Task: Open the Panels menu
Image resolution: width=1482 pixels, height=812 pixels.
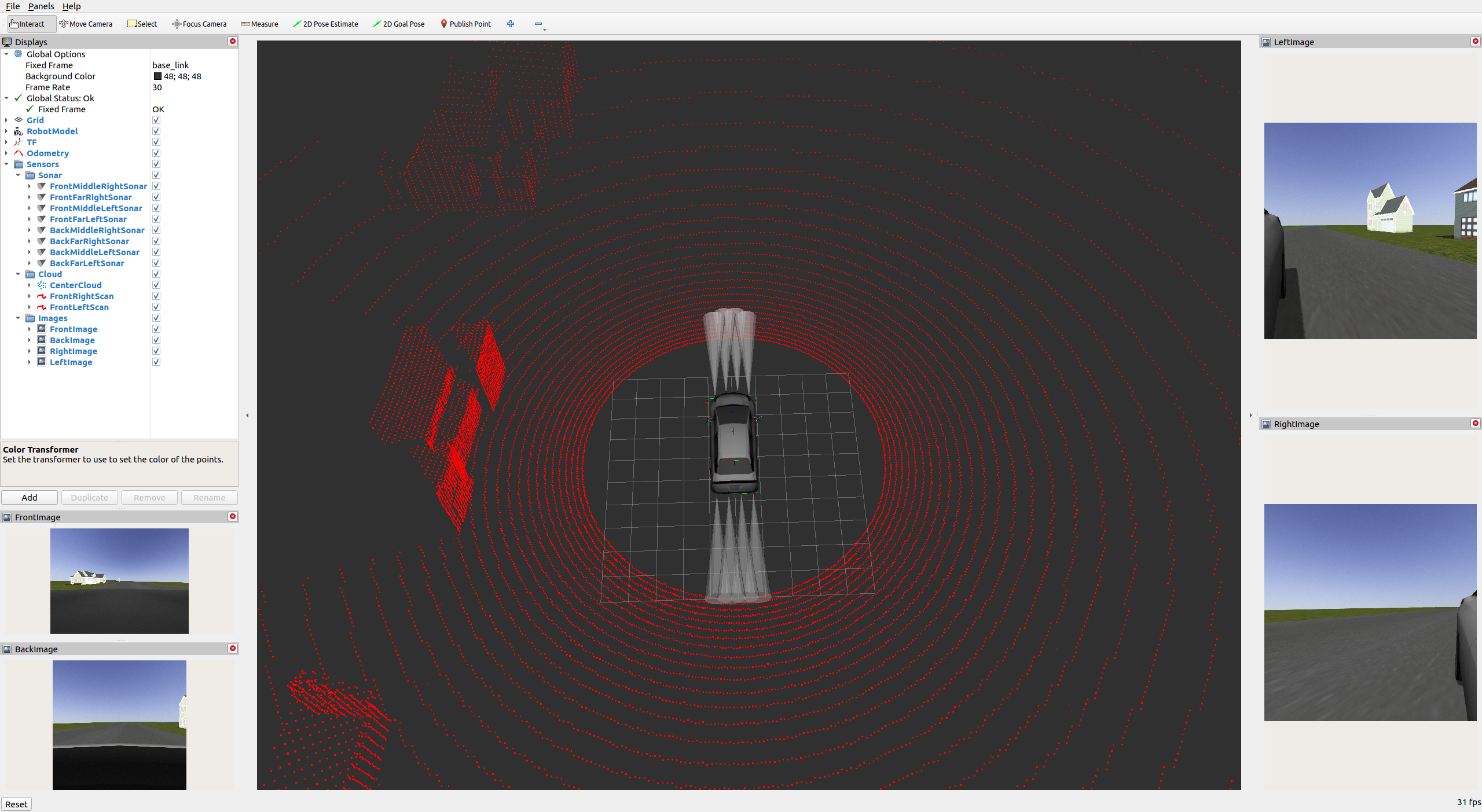Action: pos(41,6)
